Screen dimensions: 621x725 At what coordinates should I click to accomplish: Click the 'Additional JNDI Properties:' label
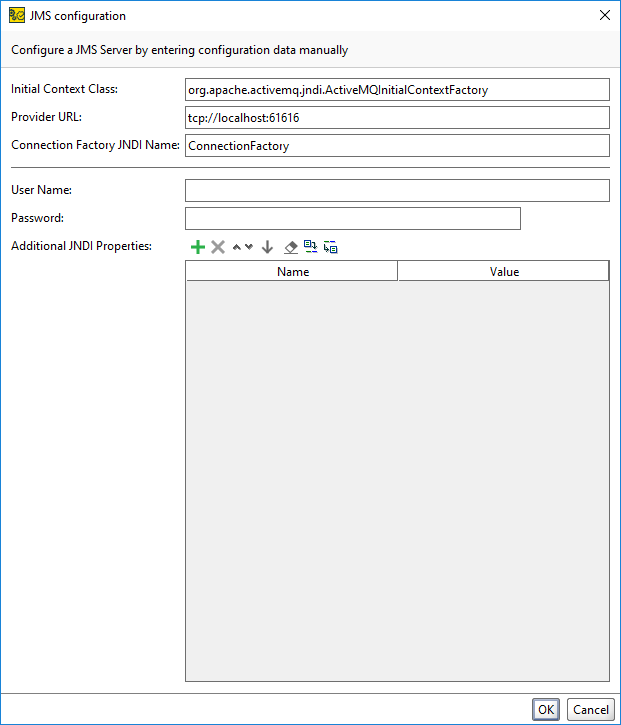(x=81, y=246)
